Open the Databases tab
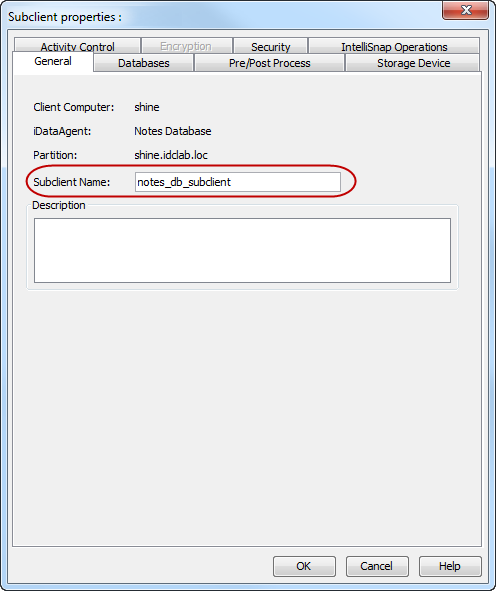496x591 pixels. pos(144,63)
